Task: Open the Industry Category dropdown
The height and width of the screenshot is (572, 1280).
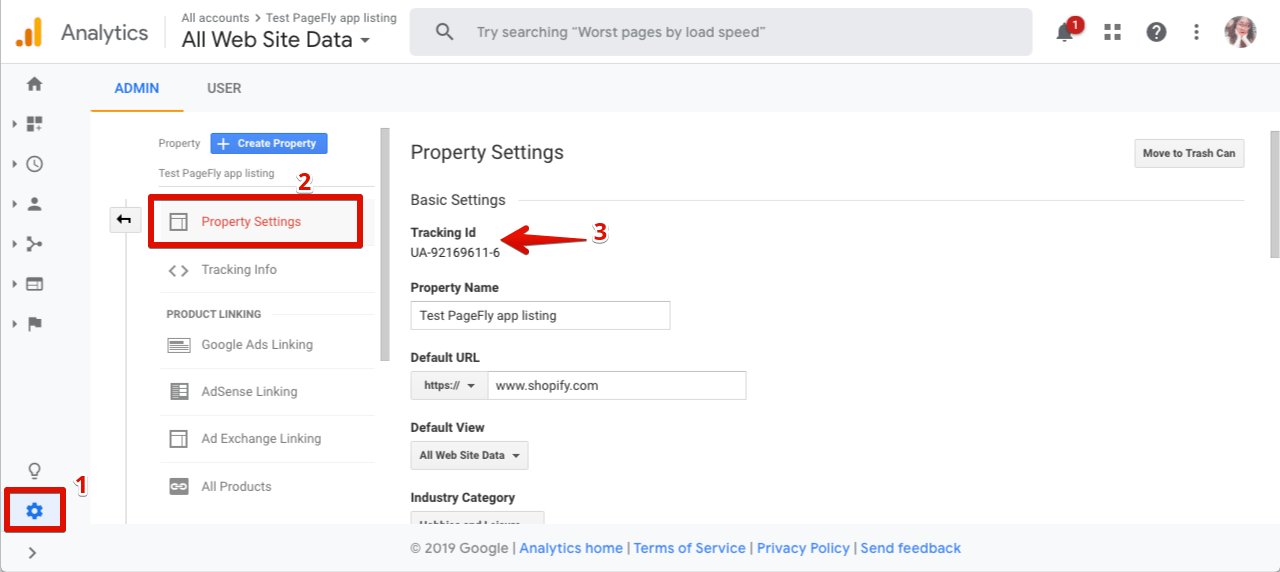Action: click(x=477, y=518)
